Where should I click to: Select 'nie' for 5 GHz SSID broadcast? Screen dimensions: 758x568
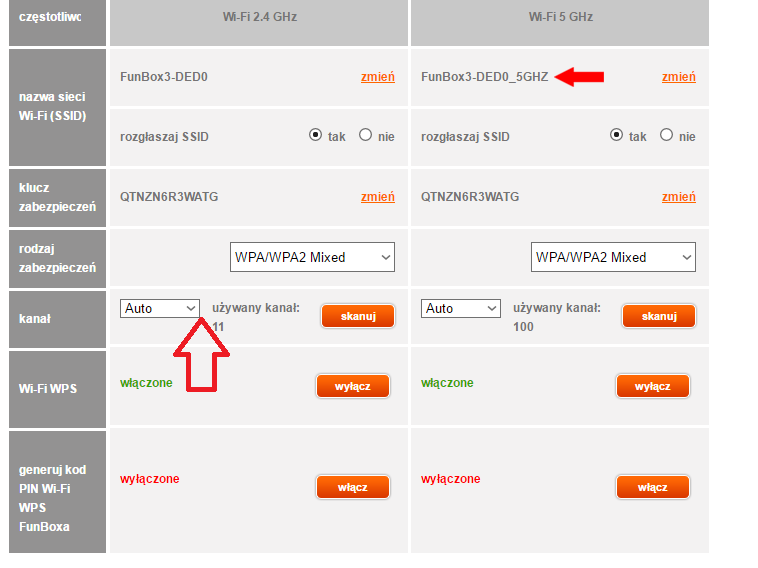coord(666,135)
